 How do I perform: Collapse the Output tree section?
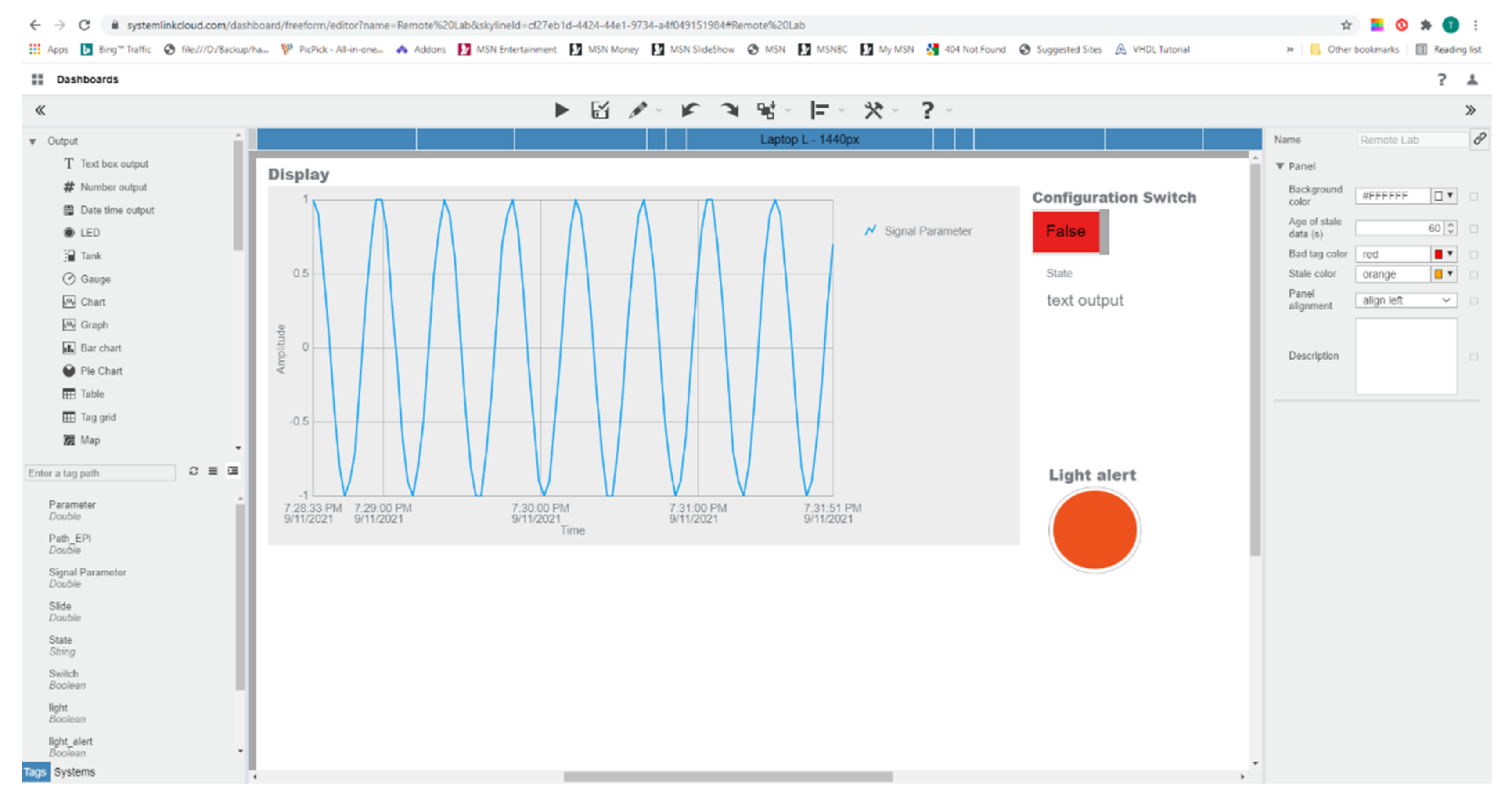33,141
